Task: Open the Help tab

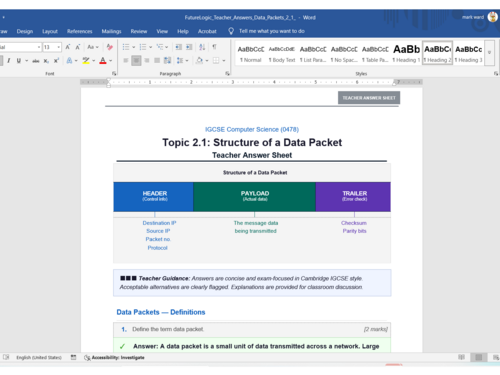Action: [183, 31]
